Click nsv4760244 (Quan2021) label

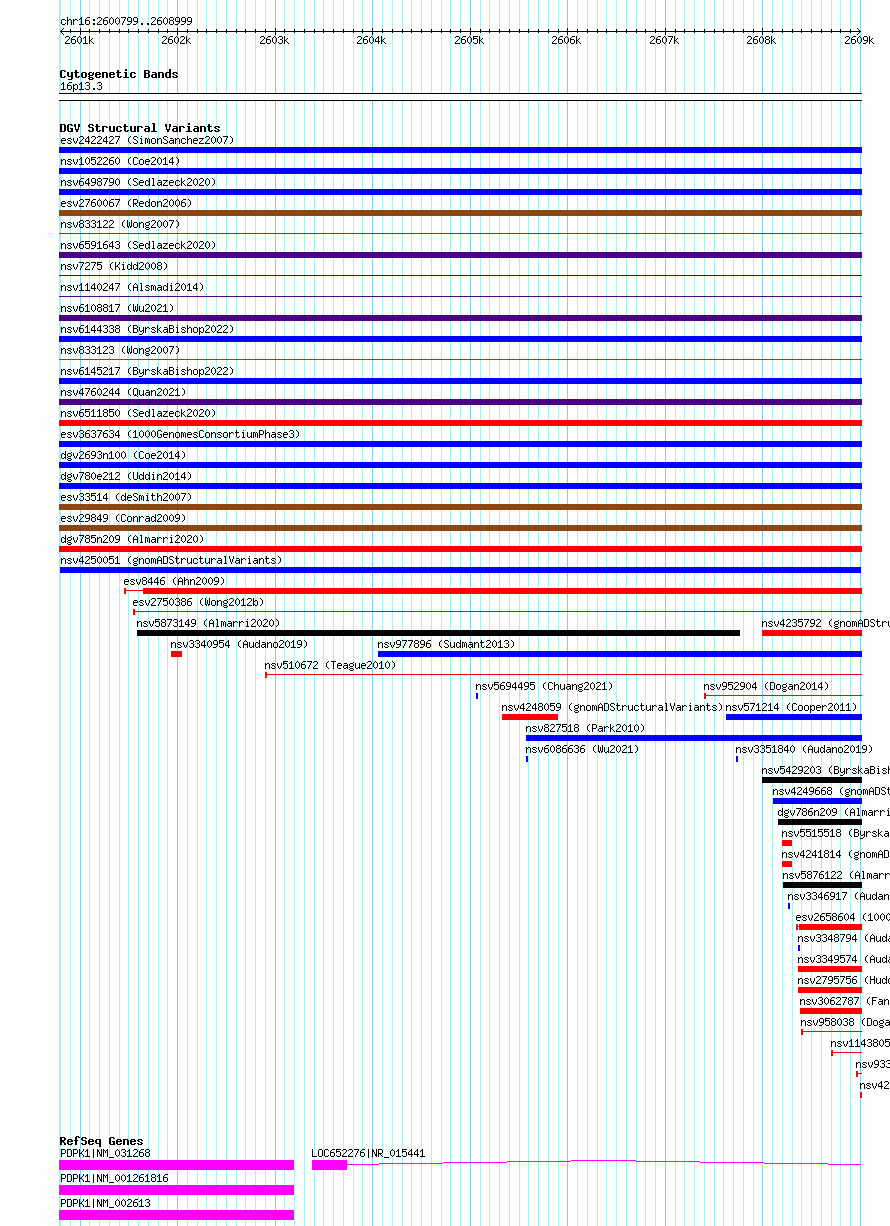tap(123, 392)
